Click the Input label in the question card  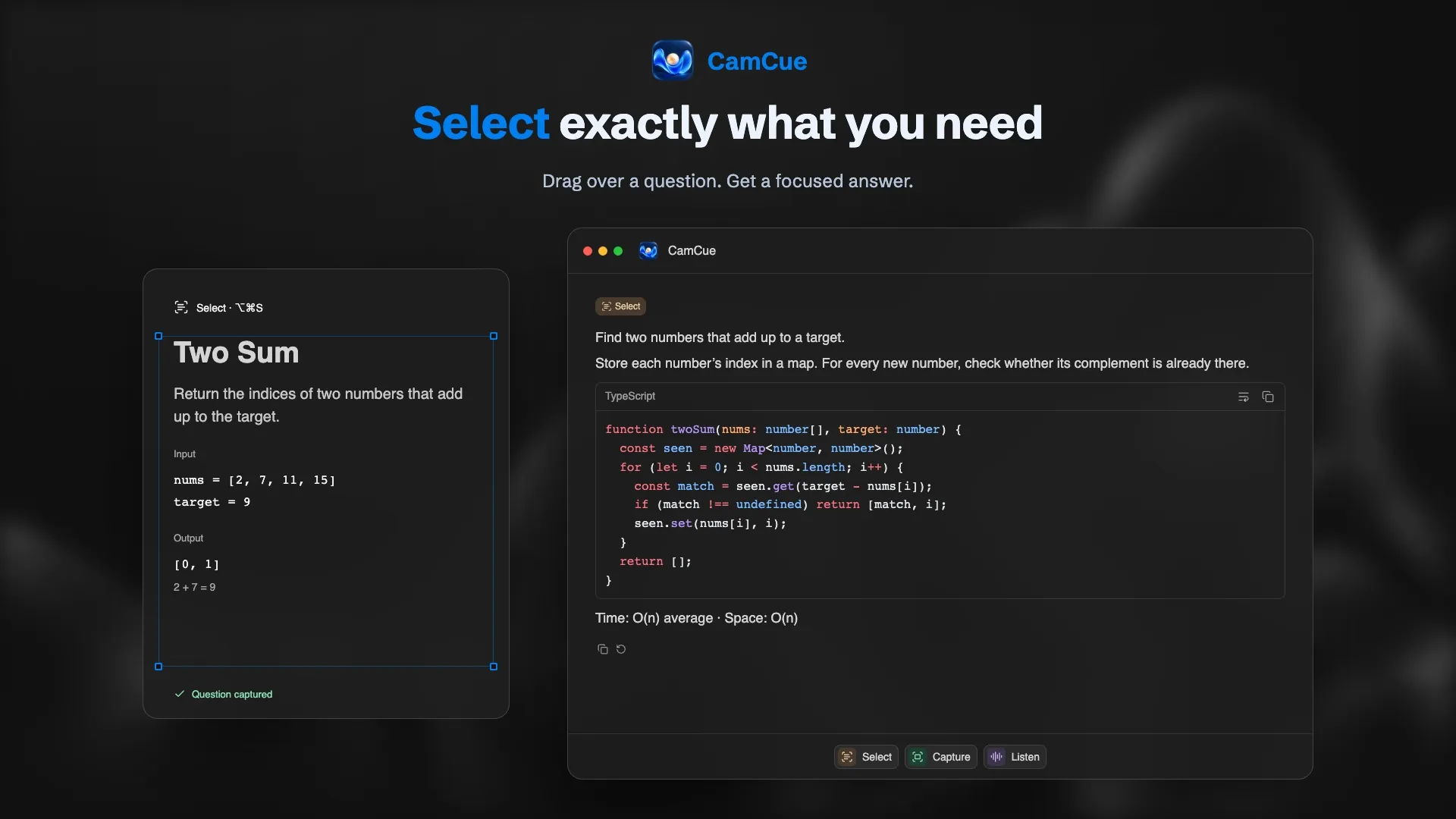(184, 454)
